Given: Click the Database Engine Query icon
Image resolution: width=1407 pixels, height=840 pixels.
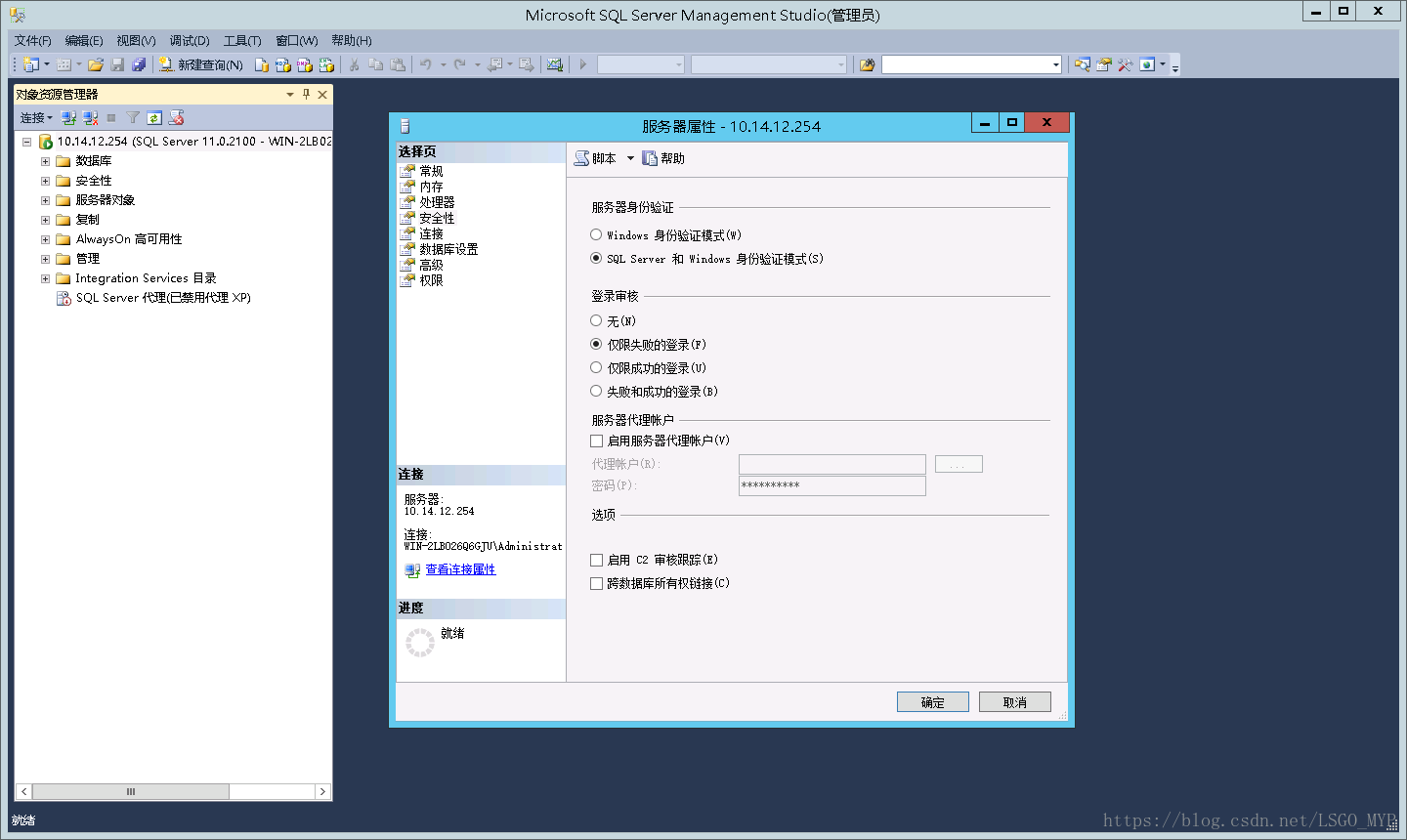Looking at the screenshot, I should coord(261,64).
